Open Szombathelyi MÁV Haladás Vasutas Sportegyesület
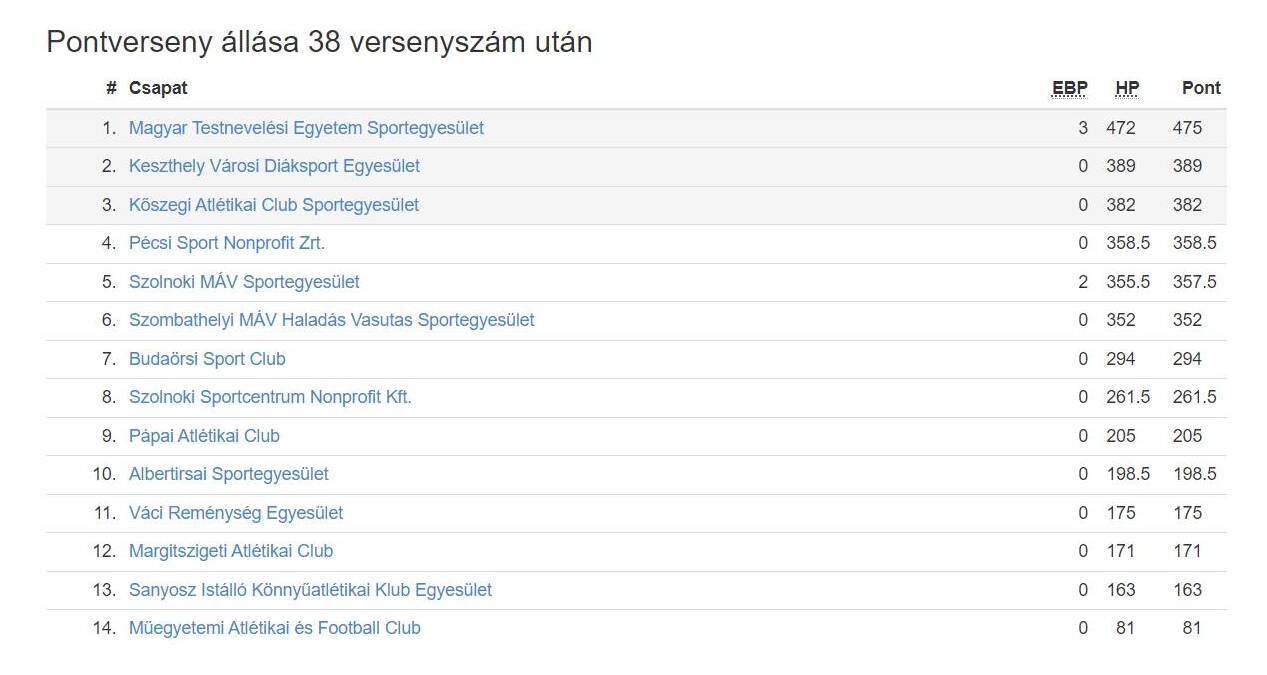 [332, 320]
